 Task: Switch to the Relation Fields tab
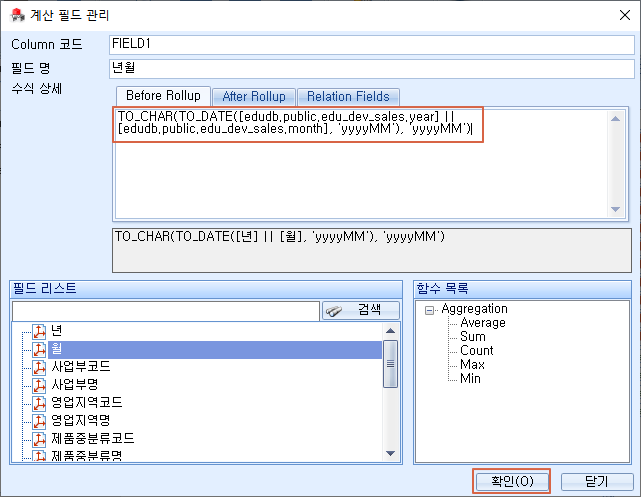click(x=348, y=97)
